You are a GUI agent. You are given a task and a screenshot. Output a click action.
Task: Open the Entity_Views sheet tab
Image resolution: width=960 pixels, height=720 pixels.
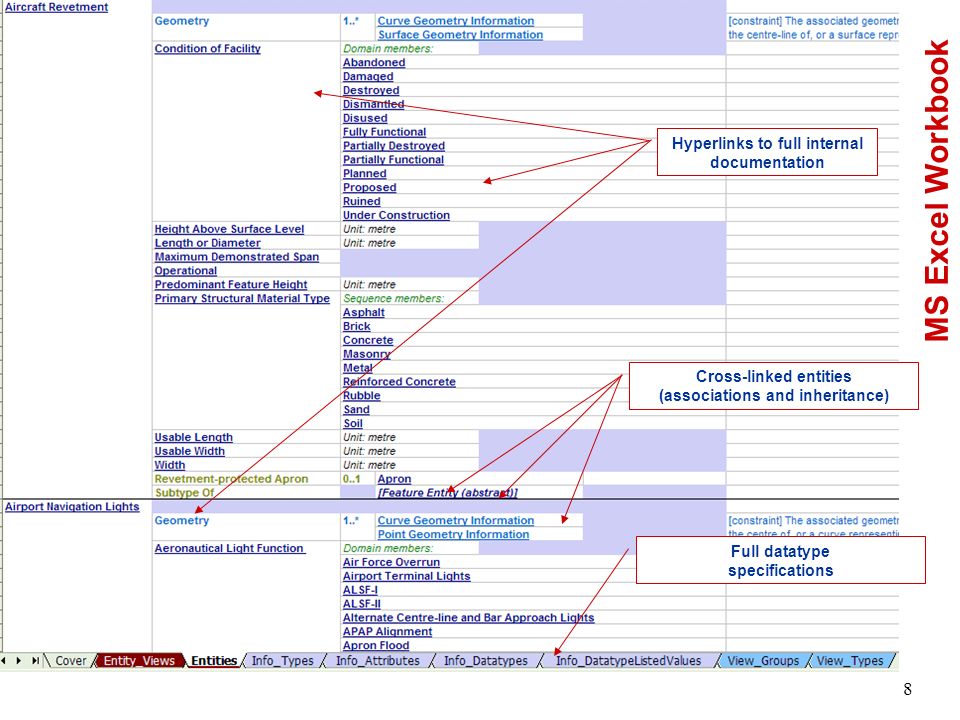[139, 661]
